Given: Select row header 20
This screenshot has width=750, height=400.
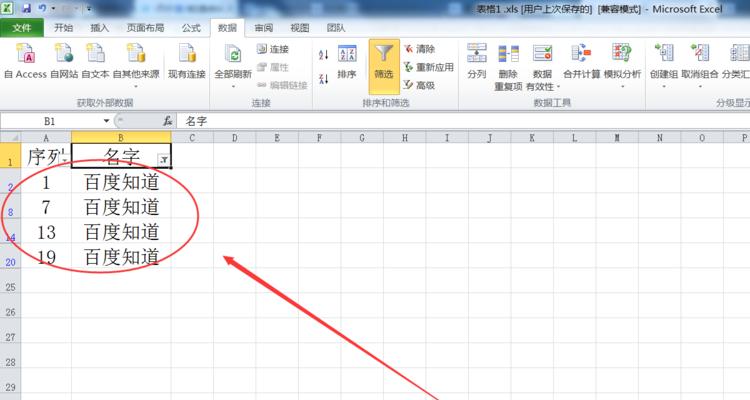Looking at the screenshot, I should (10, 257).
